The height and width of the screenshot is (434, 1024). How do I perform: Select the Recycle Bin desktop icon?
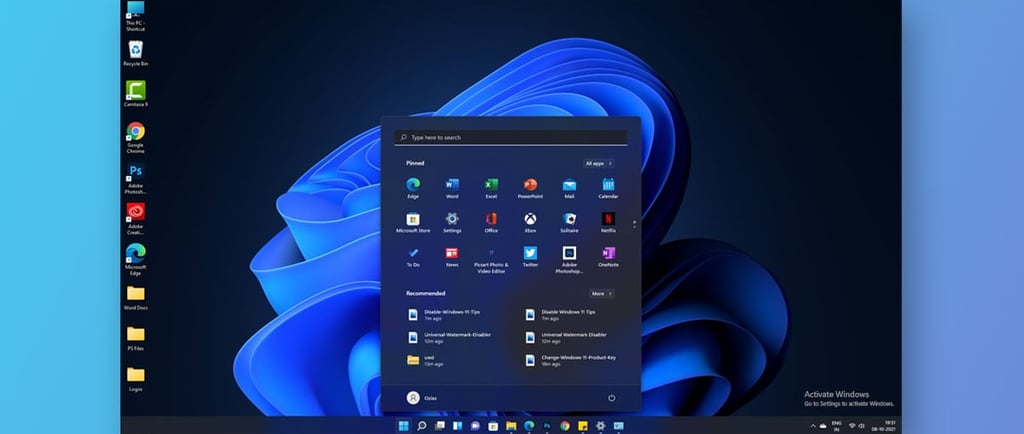(135, 54)
